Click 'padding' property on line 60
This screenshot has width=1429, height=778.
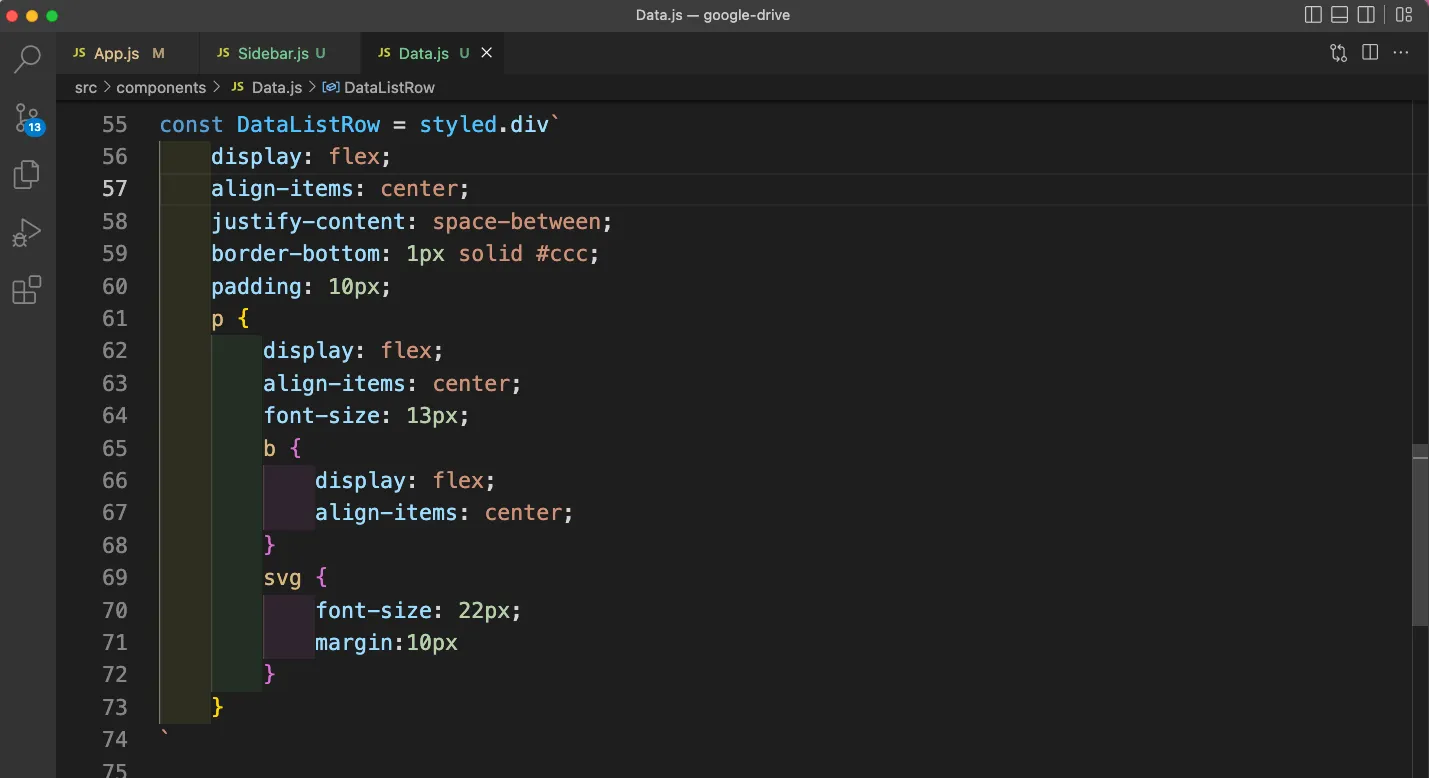pyautogui.click(x=256, y=287)
